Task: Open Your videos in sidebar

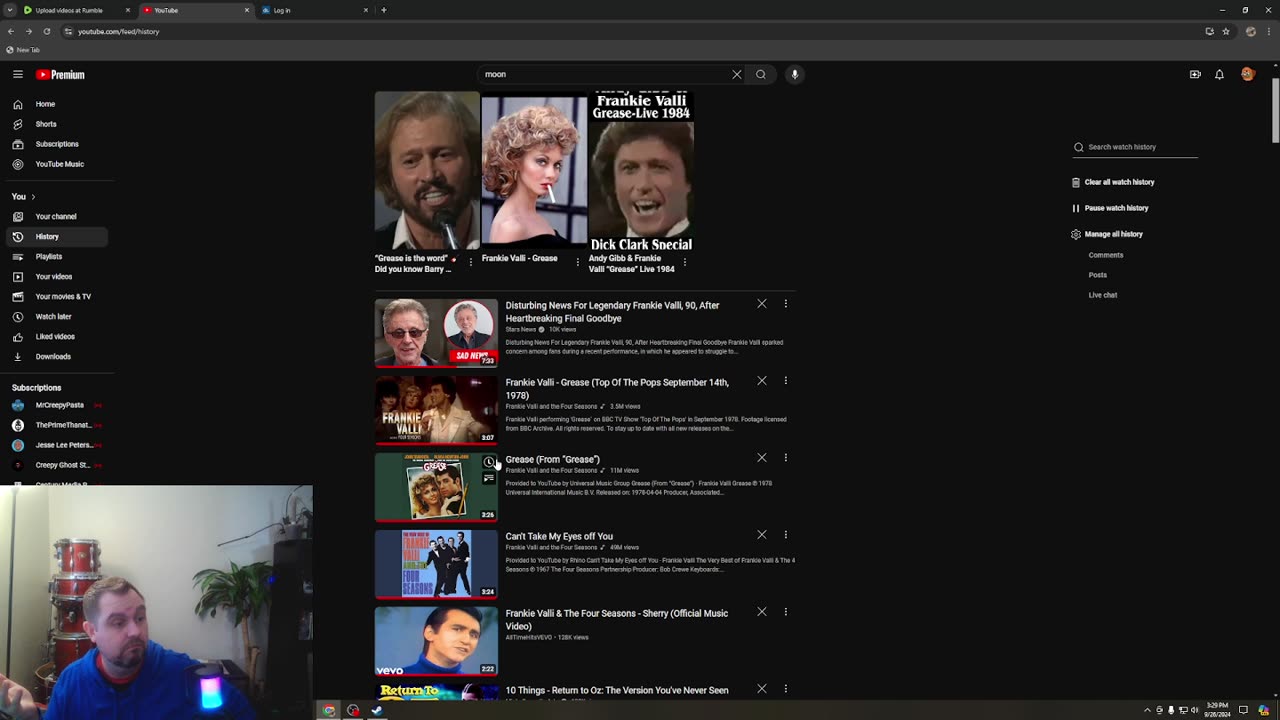Action: [55, 276]
